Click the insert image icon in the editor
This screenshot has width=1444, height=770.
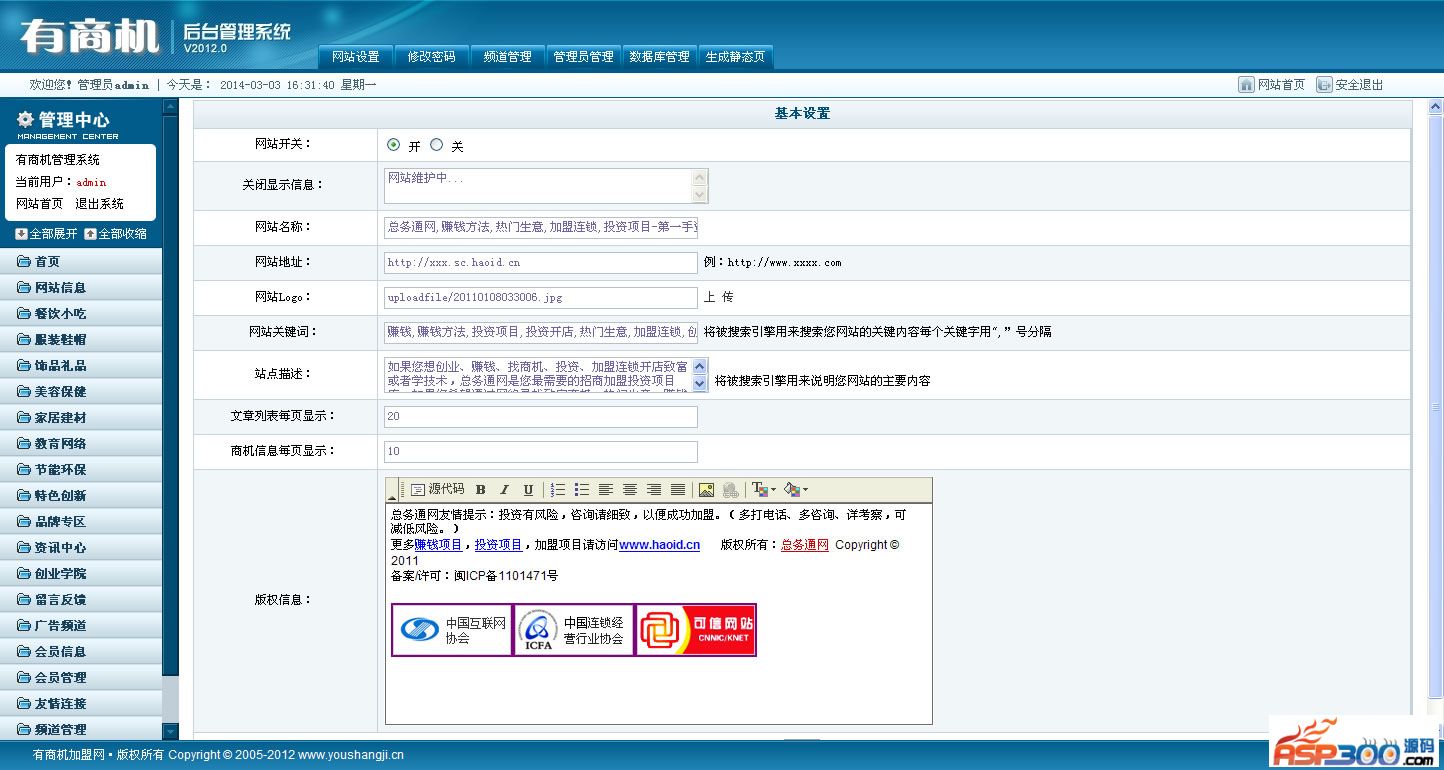(706, 490)
